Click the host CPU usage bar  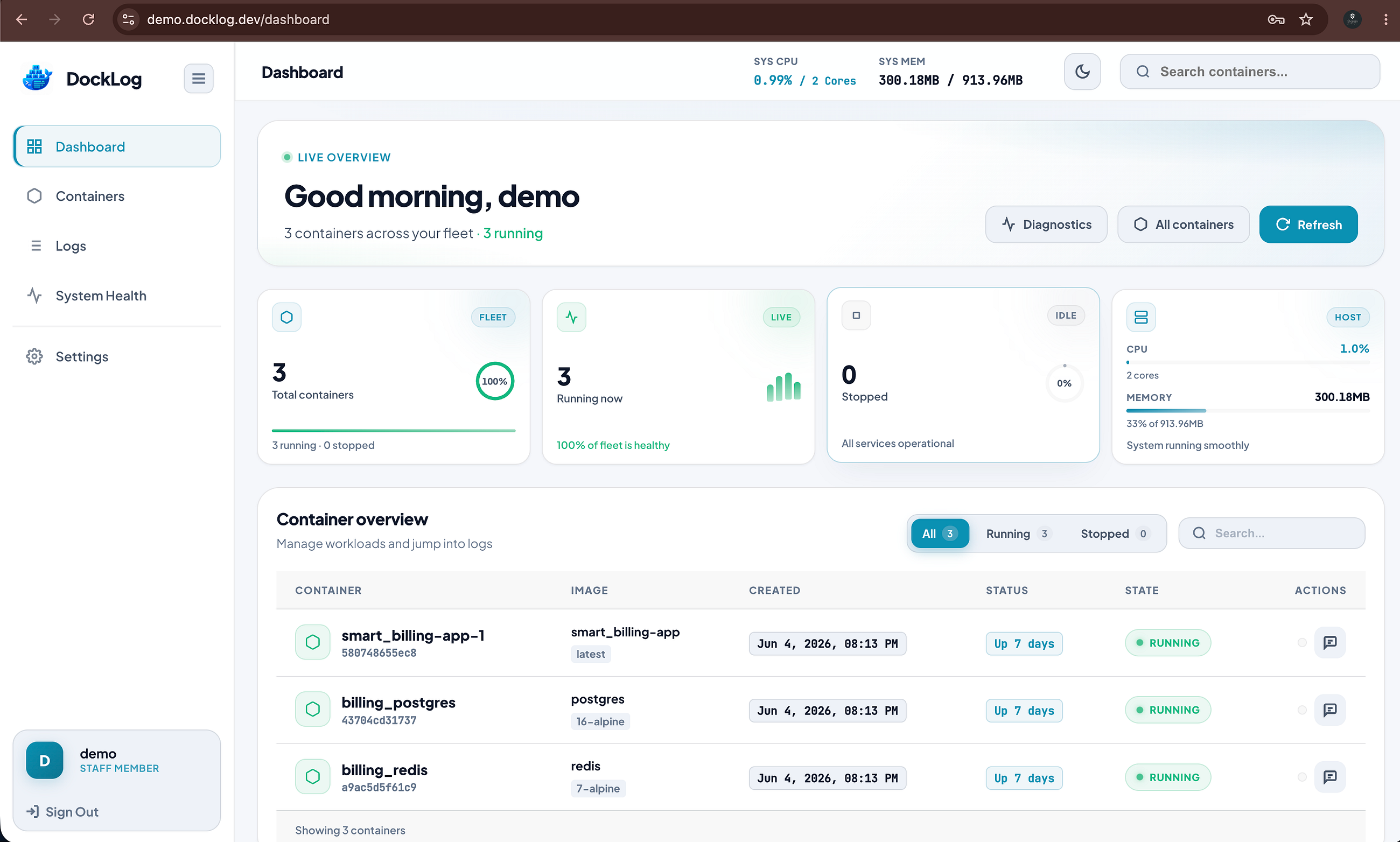1247,362
